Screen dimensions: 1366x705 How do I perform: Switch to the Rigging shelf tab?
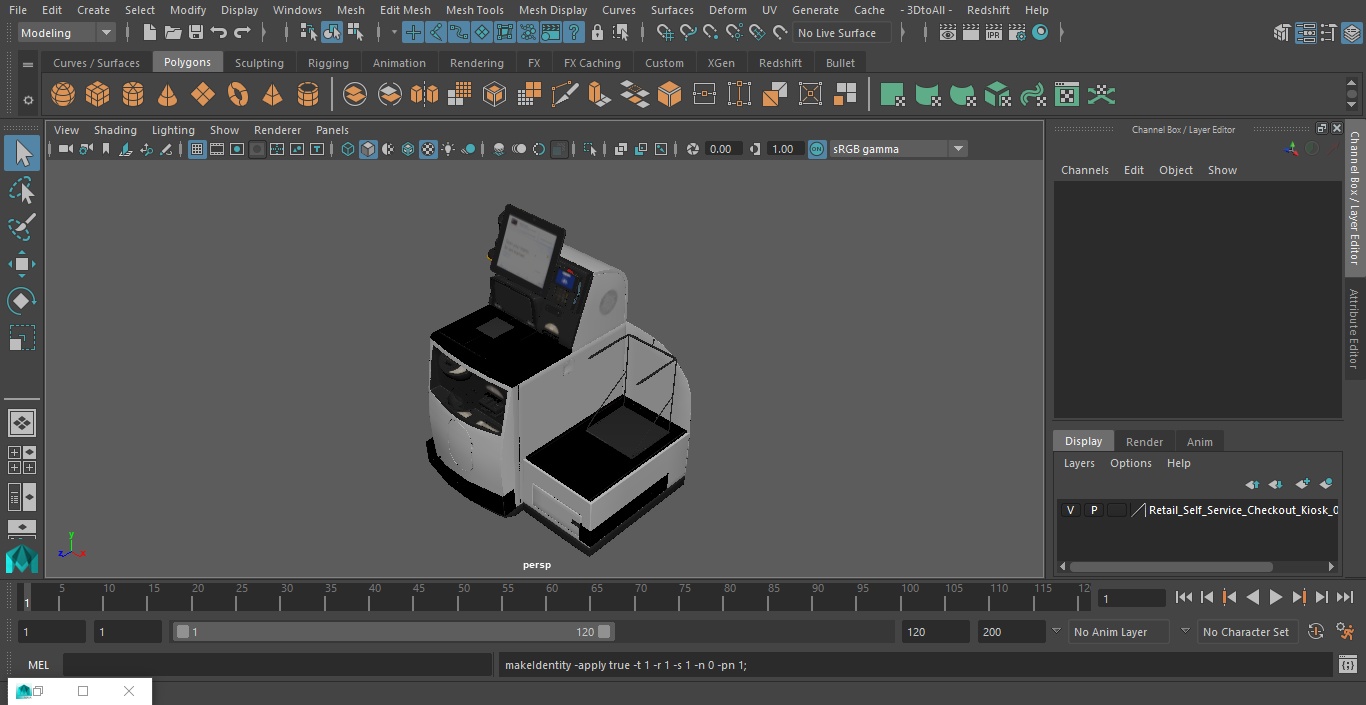click(x=328, y=63)
